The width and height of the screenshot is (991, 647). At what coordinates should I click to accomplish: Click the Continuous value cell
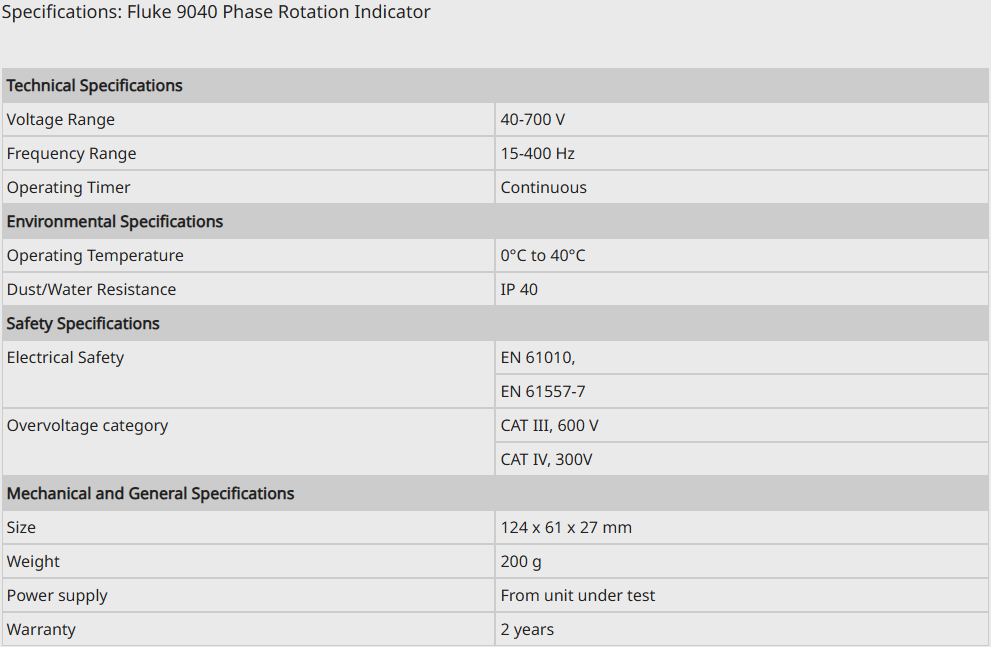[x=544, y=188]
